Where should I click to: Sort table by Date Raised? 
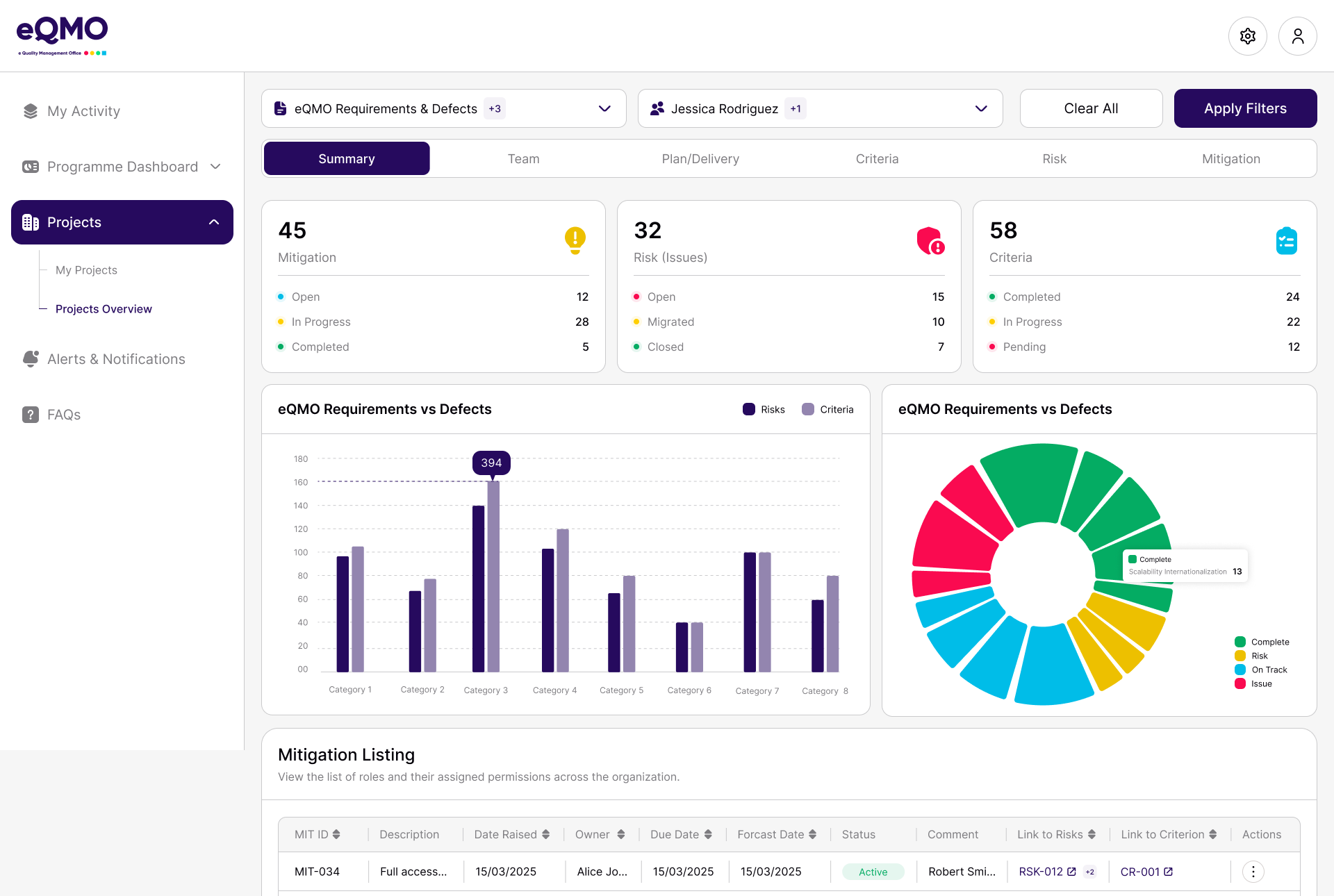546,834
